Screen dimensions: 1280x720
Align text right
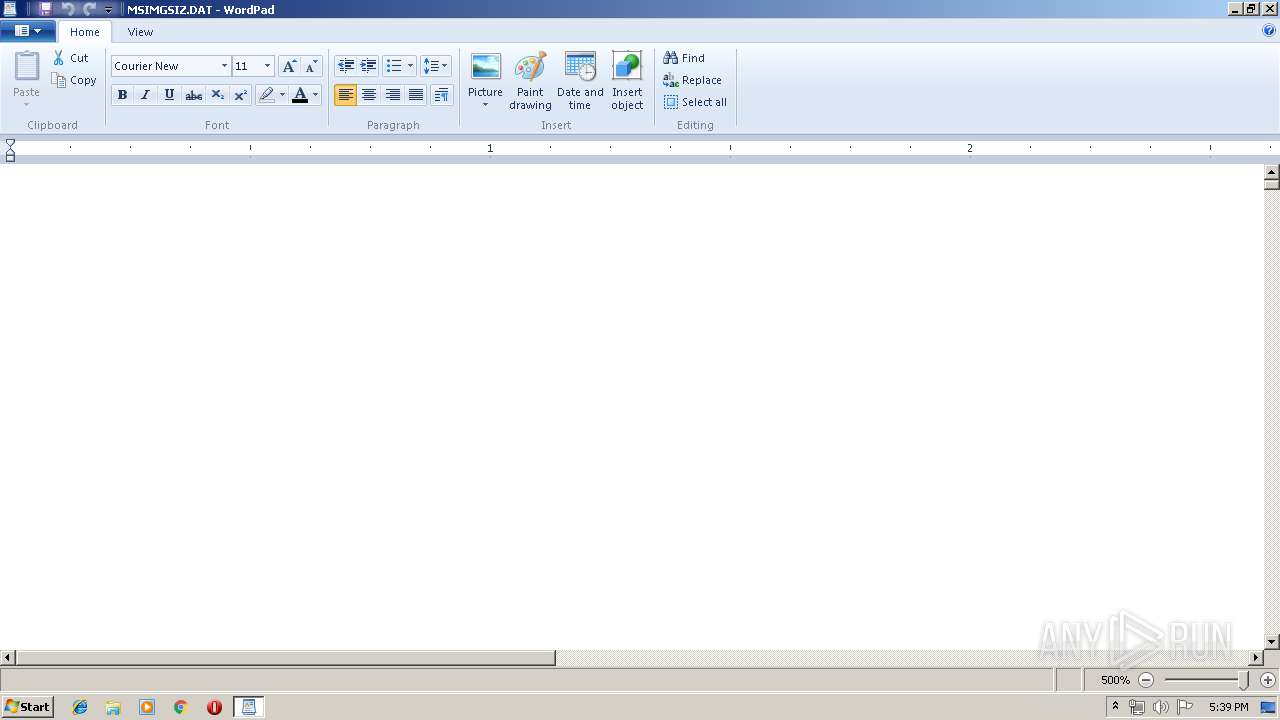coord(393,95)
